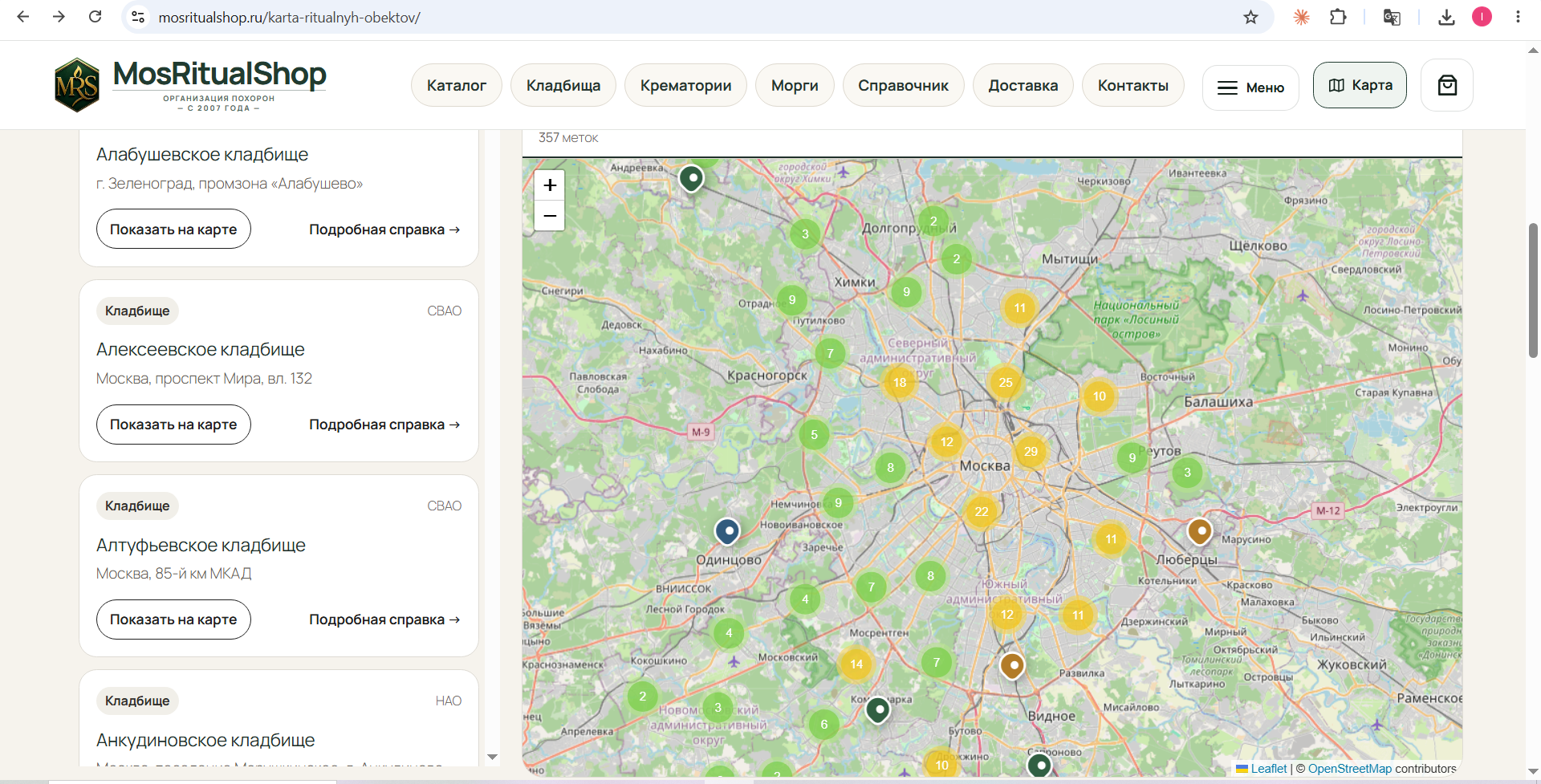This screenshot has height=784, width=1541.
Task: Go to the Морги section
Action: tap(795, 85)
